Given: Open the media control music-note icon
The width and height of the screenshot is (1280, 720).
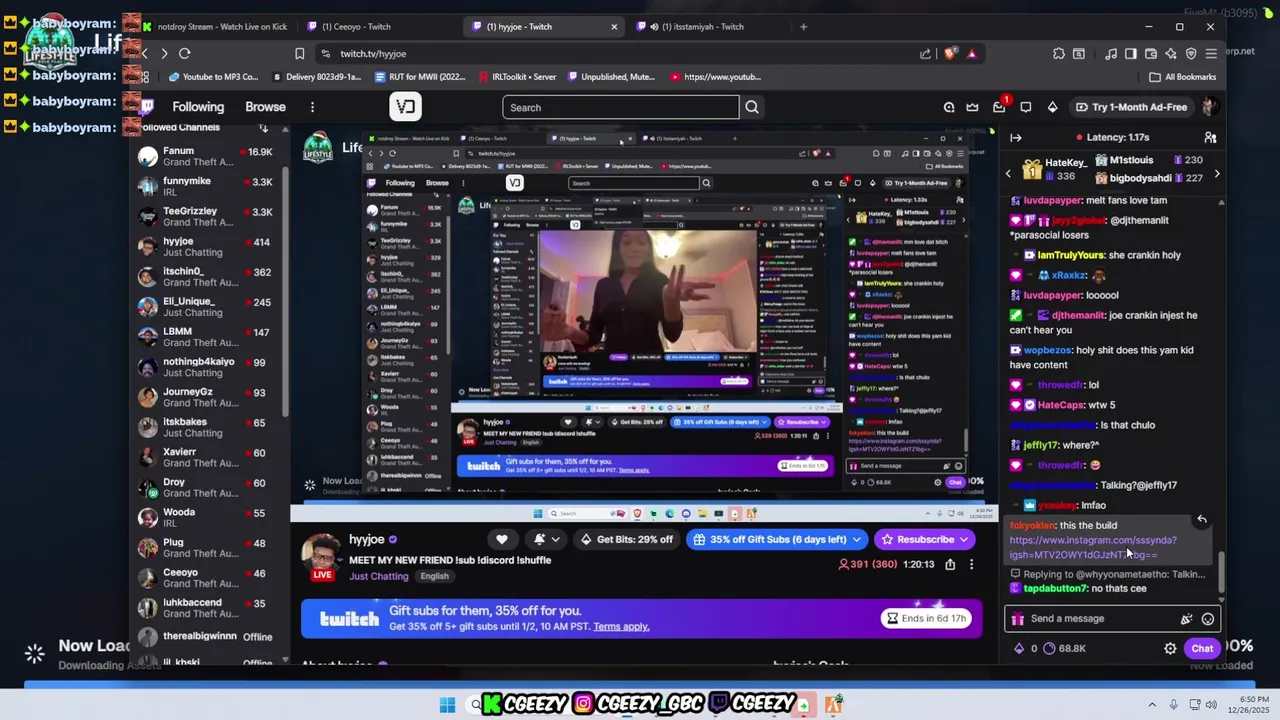Looking at the screenshot, I should coord(1111,53).
